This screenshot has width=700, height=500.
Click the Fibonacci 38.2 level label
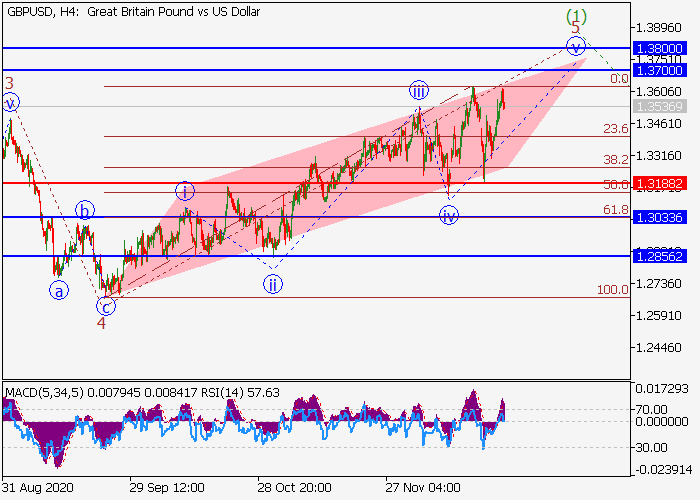point(616,159)
